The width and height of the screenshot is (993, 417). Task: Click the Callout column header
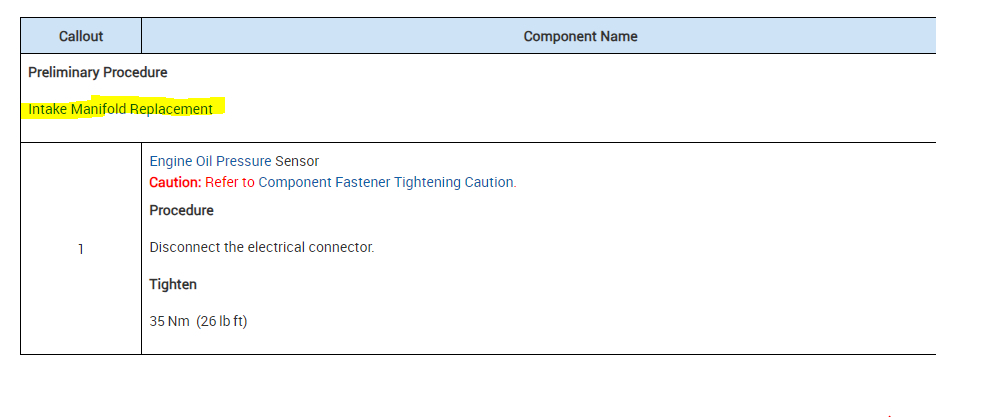(81, 36)
